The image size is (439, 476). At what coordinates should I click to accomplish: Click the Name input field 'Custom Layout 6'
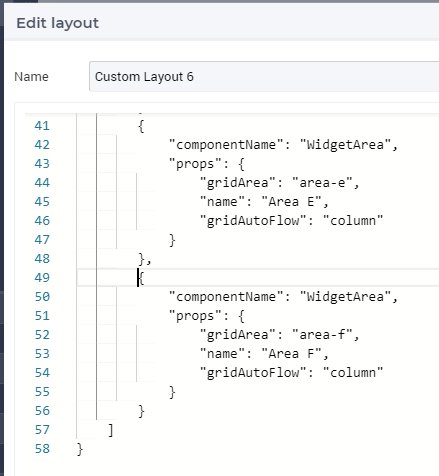264,77
